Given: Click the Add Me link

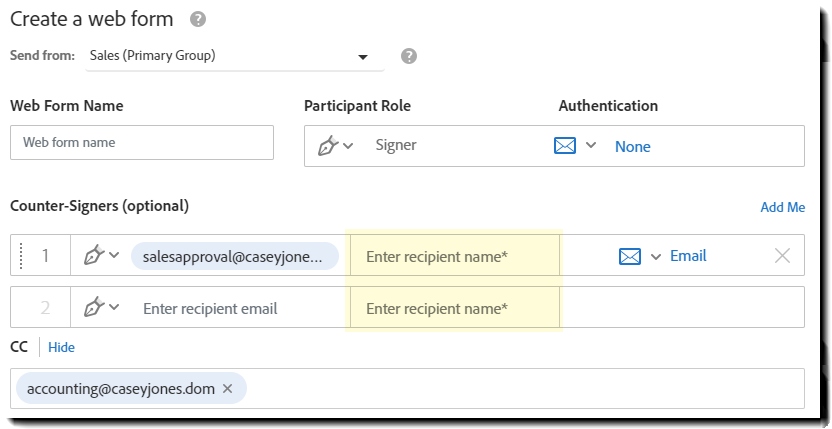Looking at the screenshot, I should point(782,207).
